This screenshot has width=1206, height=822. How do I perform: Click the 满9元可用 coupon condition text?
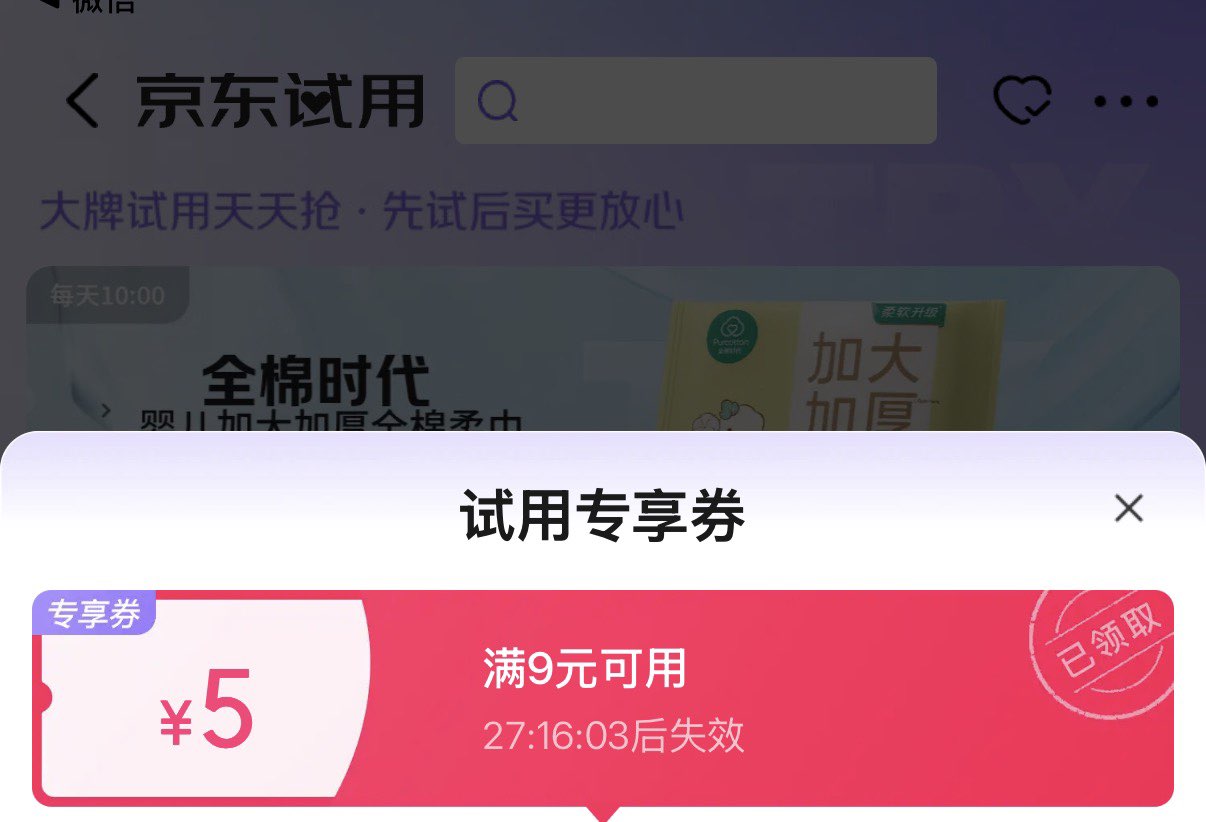585,669
